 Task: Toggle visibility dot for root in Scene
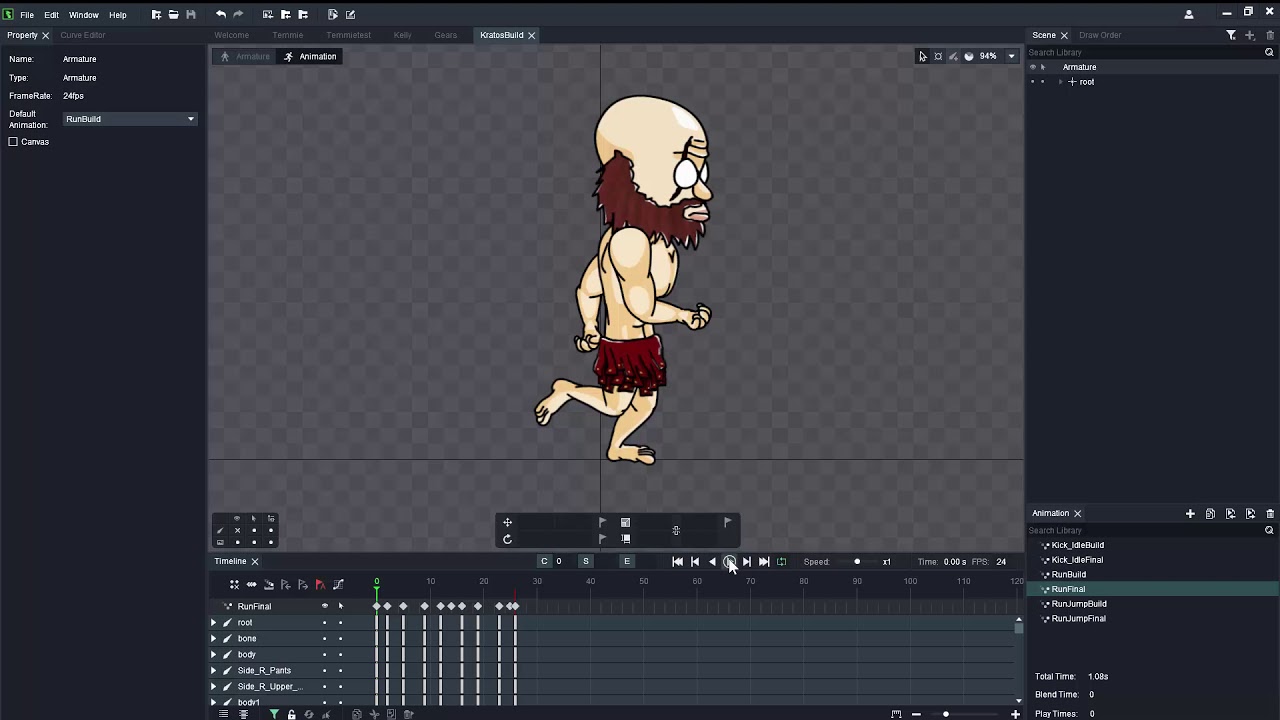pyautogui.click(x=1033, y=82)
